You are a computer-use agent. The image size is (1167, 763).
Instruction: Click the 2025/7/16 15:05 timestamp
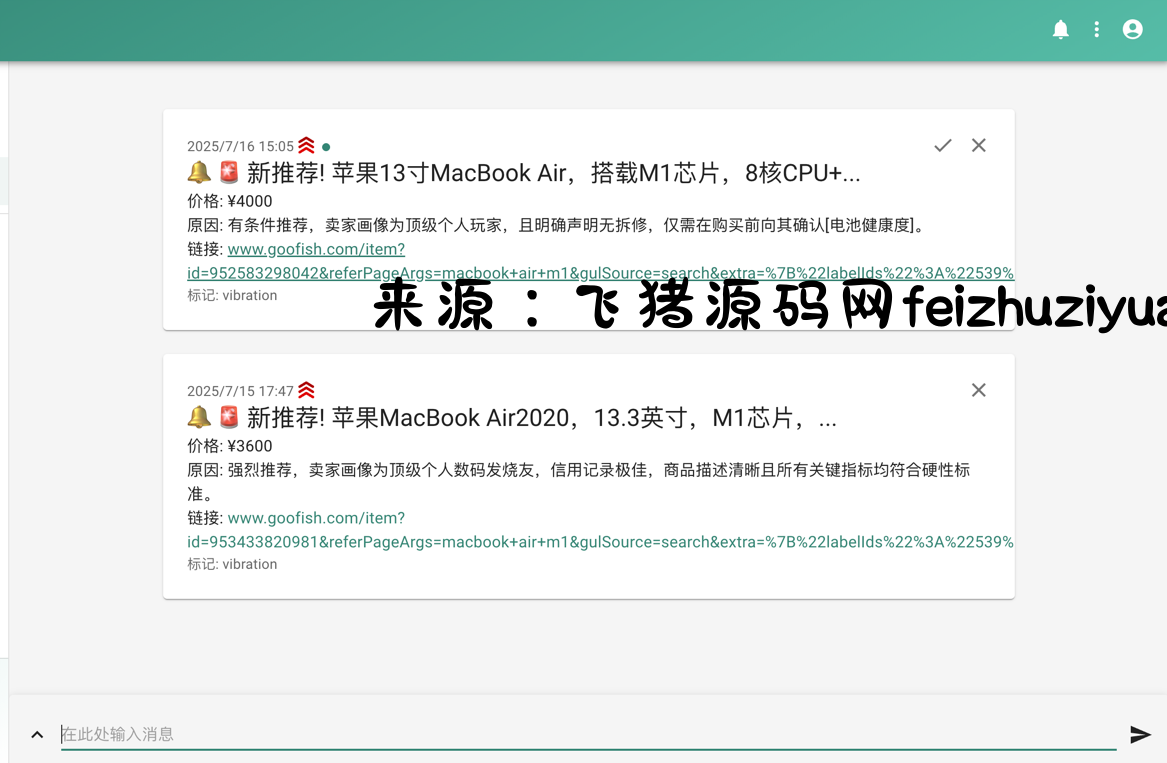(240, 147)
